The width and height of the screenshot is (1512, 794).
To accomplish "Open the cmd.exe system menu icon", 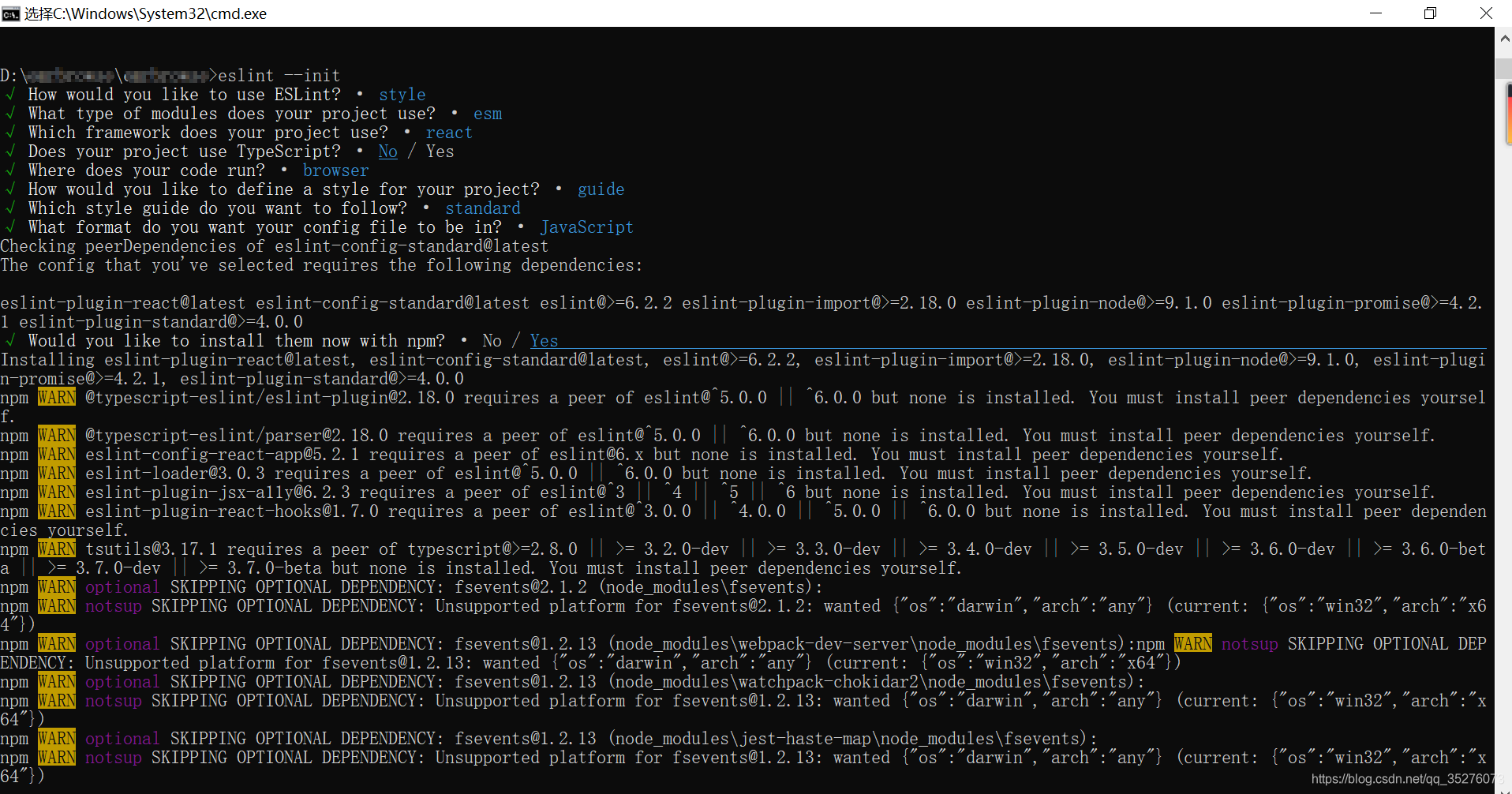I will pos(11,13).
